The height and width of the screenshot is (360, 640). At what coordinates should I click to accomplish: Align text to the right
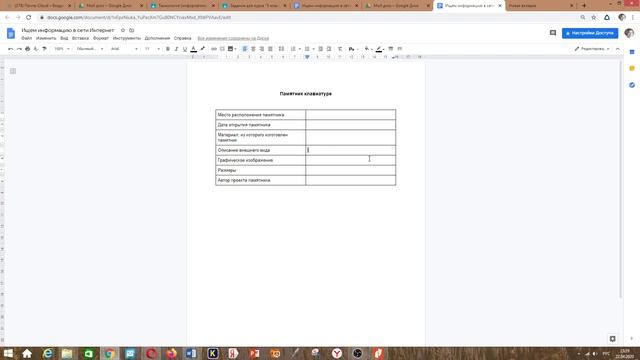click(x=262, y=49)
